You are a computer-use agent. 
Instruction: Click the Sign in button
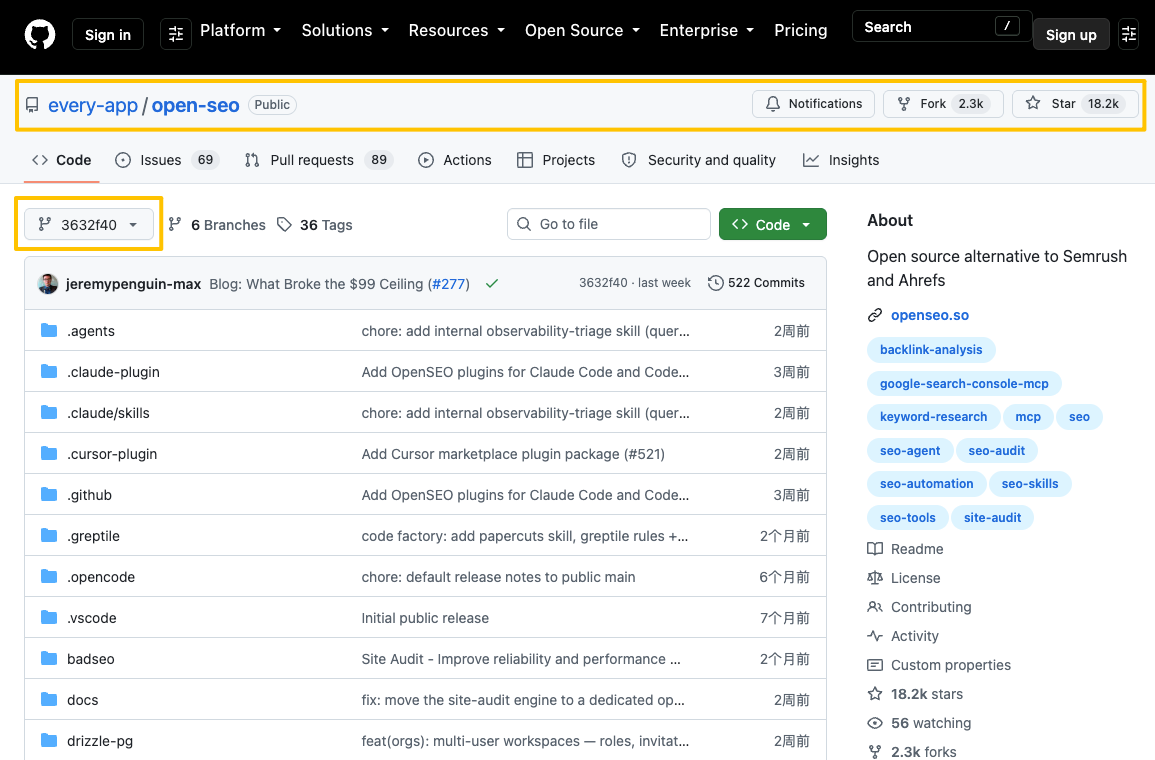(108, 35)
